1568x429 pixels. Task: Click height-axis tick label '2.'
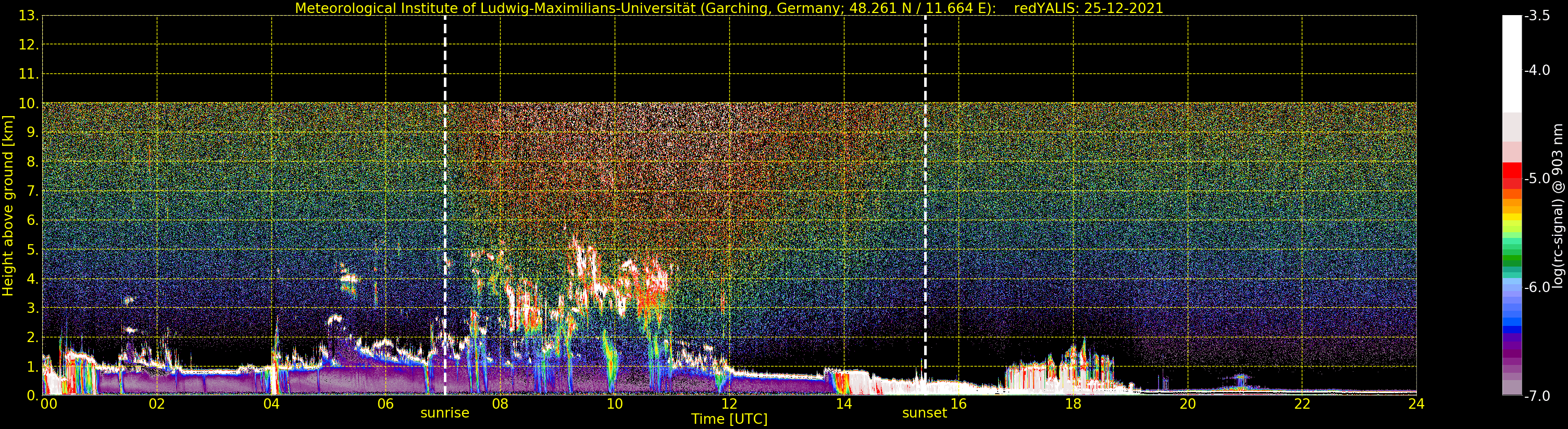32,337
